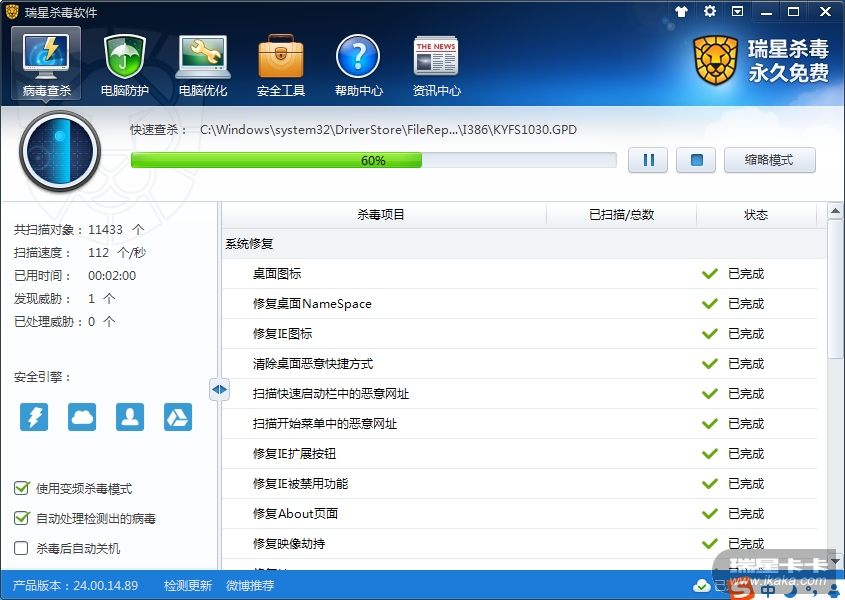Click the cloud security engine icon

82,417
